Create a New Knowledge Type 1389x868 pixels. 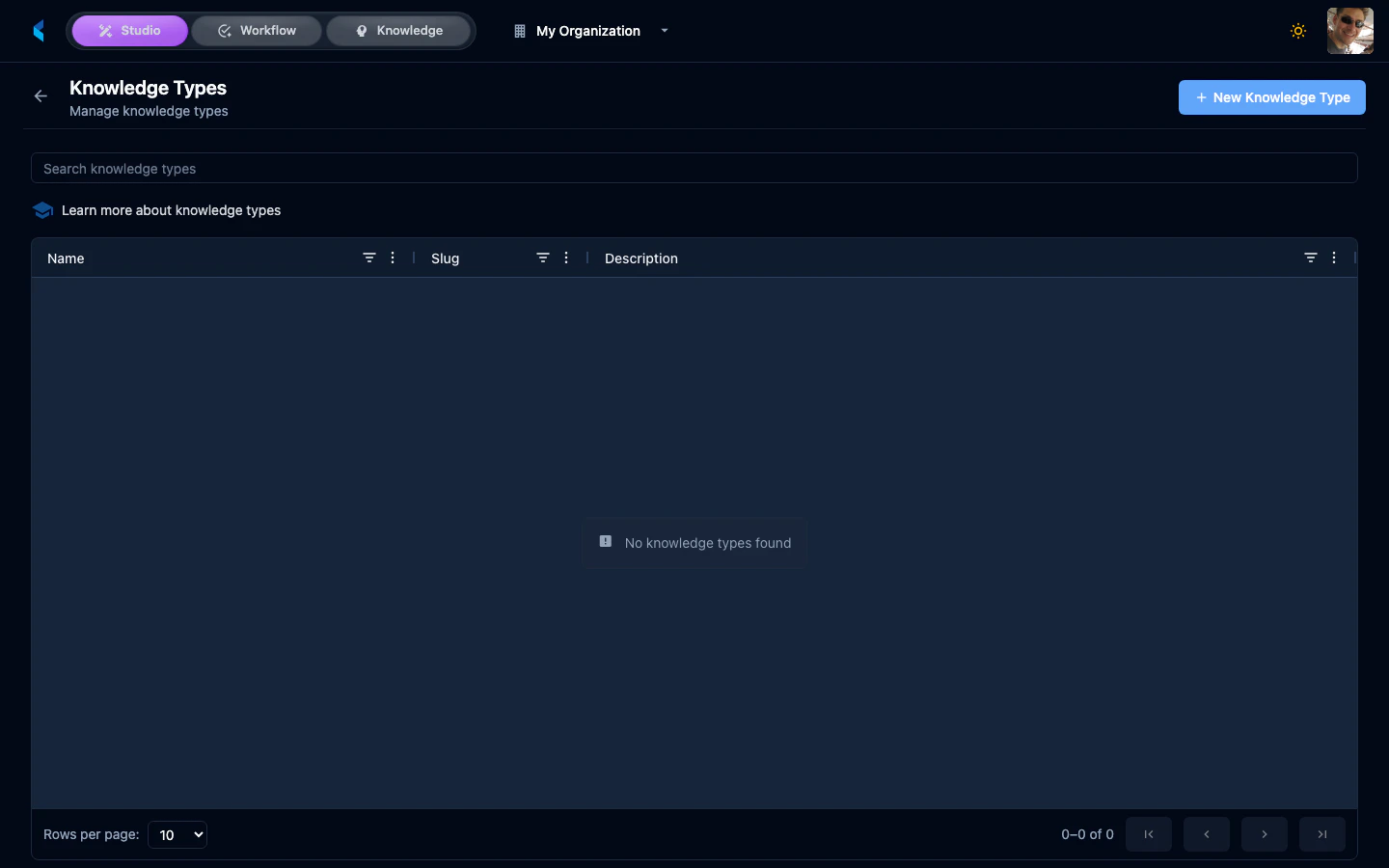point(1271,97)
